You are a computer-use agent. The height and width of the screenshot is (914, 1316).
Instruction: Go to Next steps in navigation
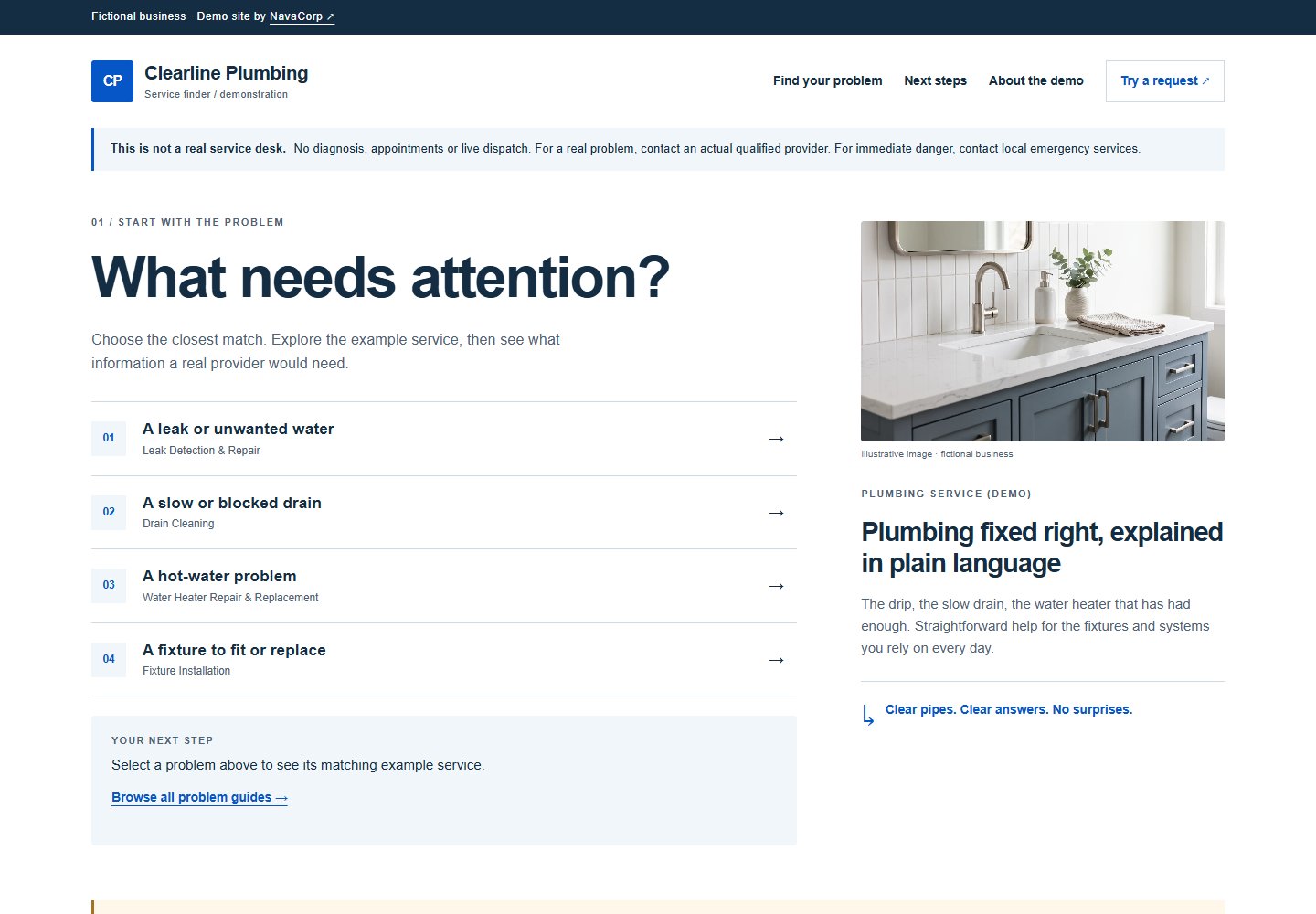click(935, 80)
